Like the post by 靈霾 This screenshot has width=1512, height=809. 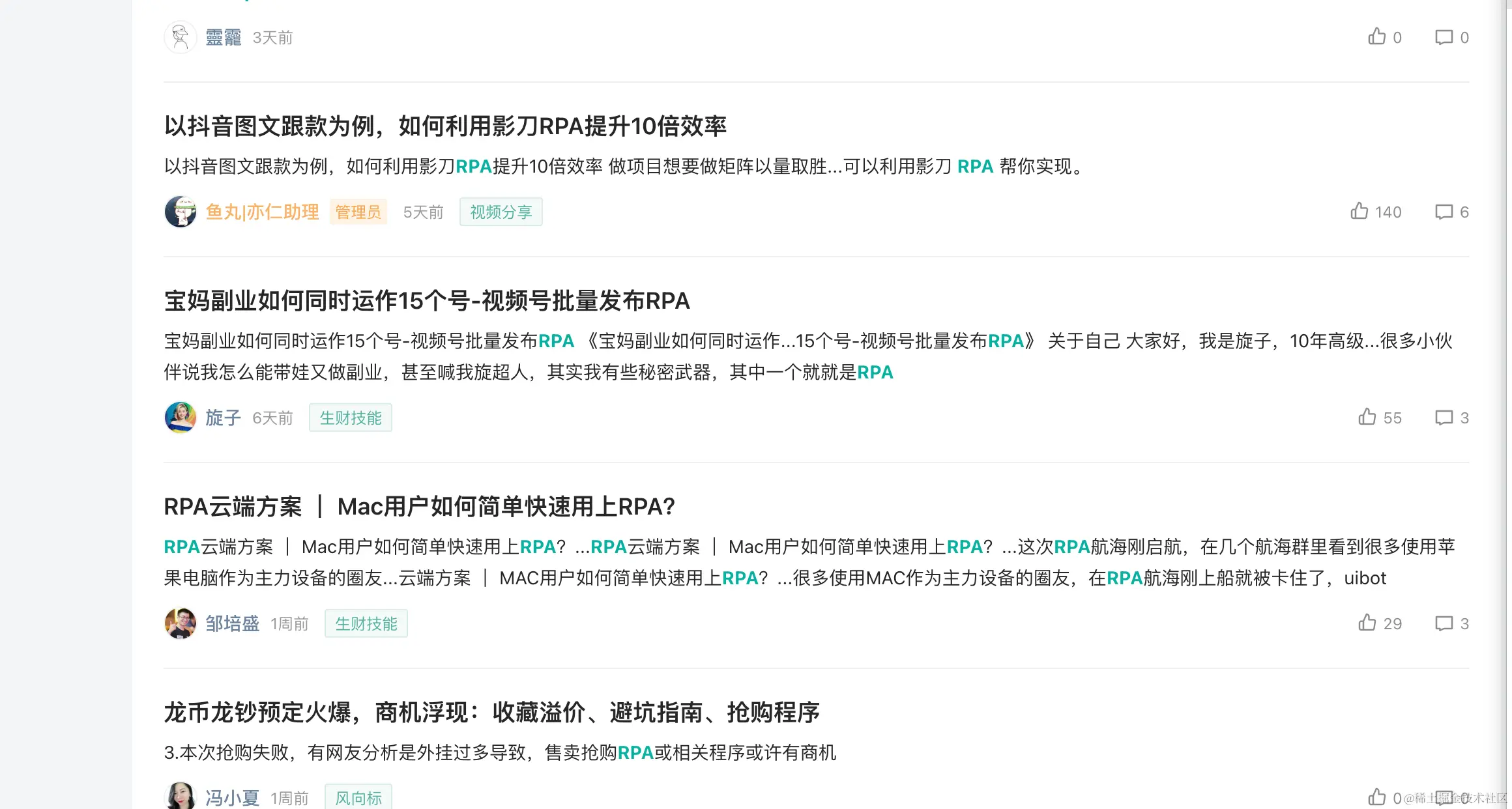[x=1376, y=37]
